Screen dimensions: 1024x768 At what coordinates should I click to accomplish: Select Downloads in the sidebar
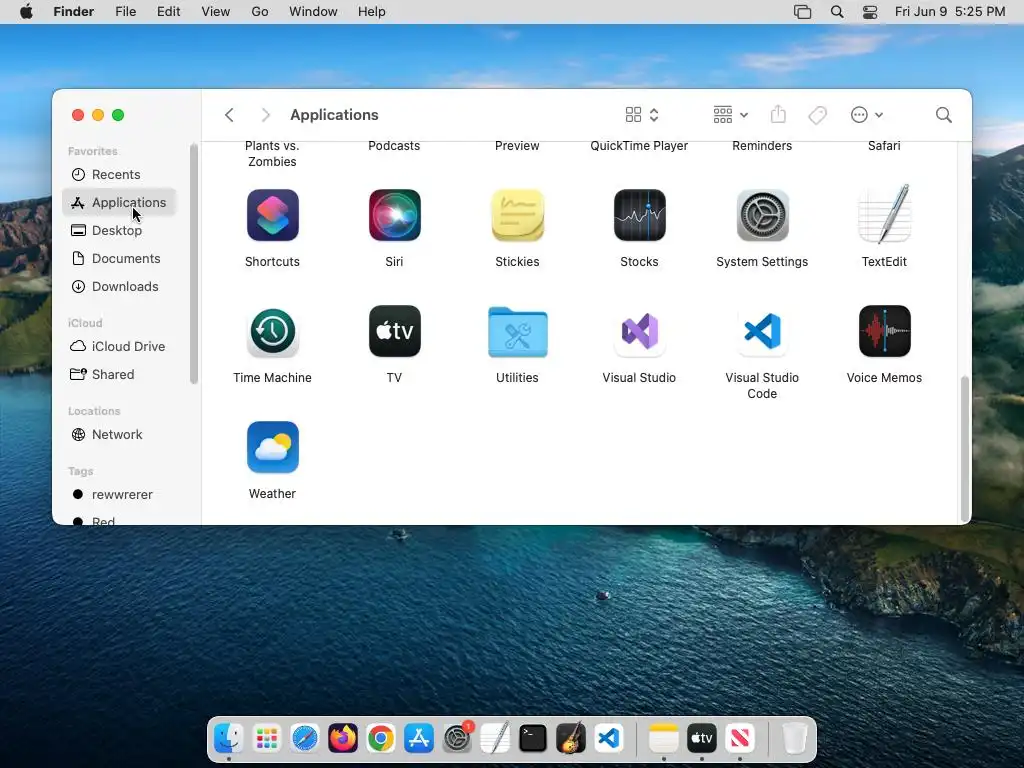coord(119,287)
